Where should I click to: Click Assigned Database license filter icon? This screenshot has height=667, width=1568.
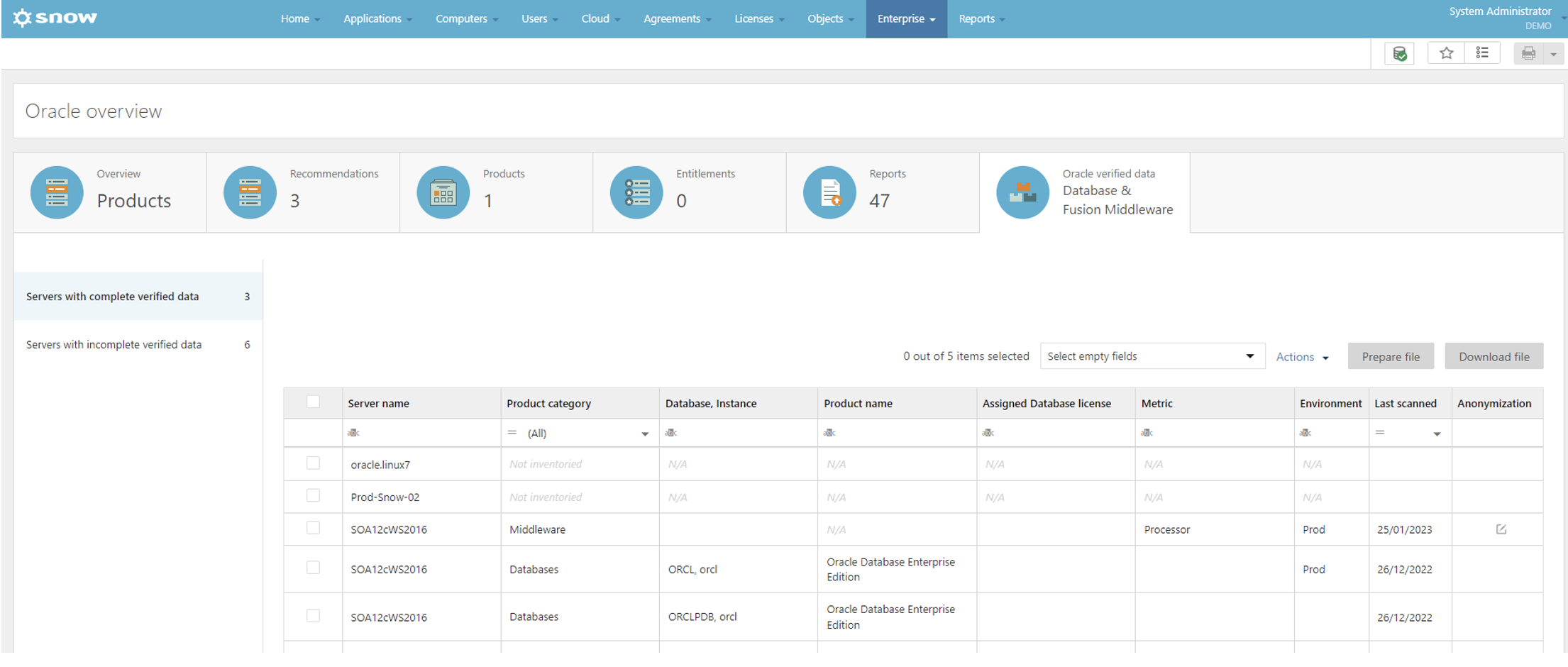pyautogui.click(x=988, y=433)
